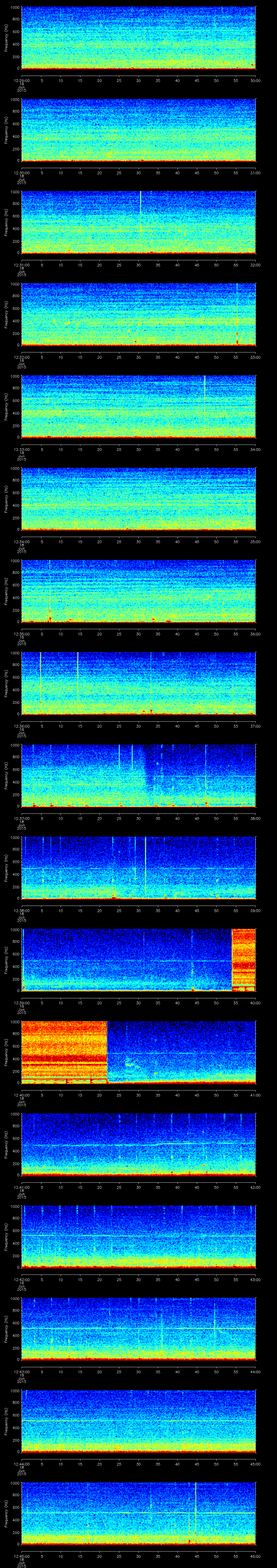Click the "12:30:00" start time label
The width and height of the screenshot is (277, 1568).
[x=21, y=173]
